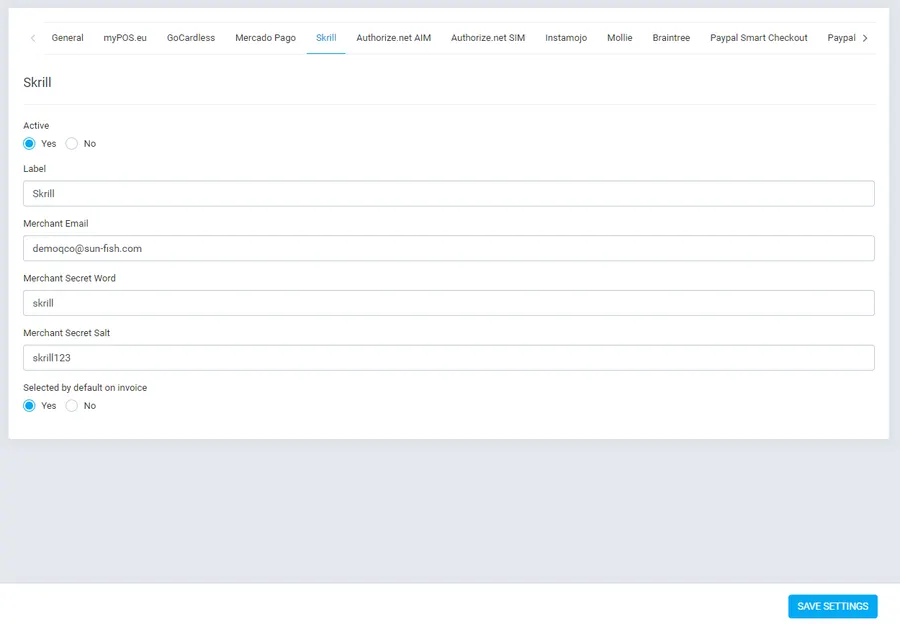Click the Selected by default on invoice label

[x=85, y=387]
